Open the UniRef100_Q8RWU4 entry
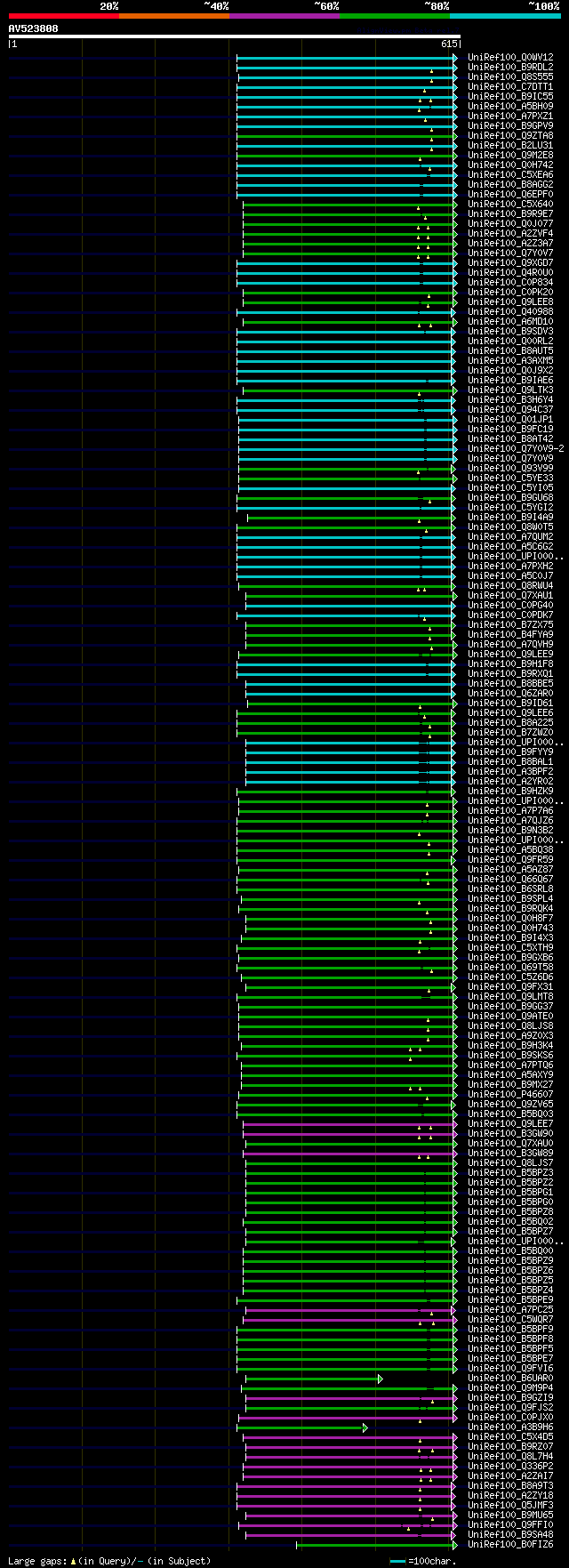569x1568 pixels. point(510,586)
